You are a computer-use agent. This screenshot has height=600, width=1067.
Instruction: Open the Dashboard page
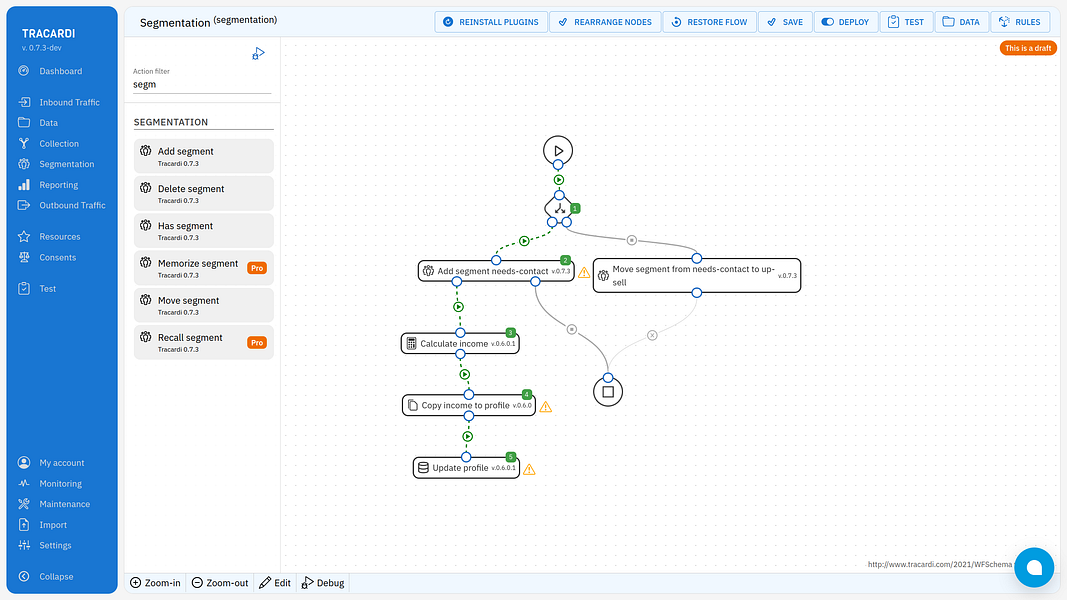point(61,71)
